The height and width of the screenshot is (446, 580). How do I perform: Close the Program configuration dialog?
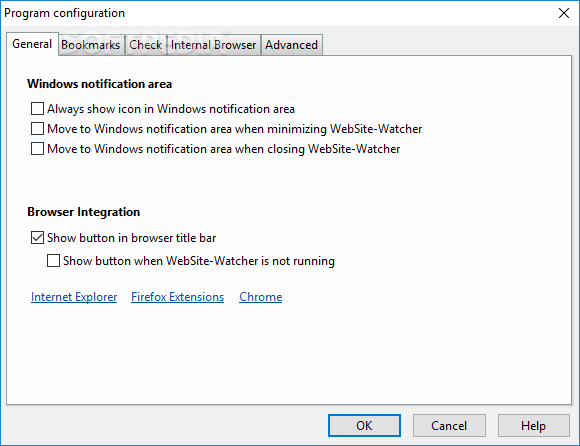[564, 13]
